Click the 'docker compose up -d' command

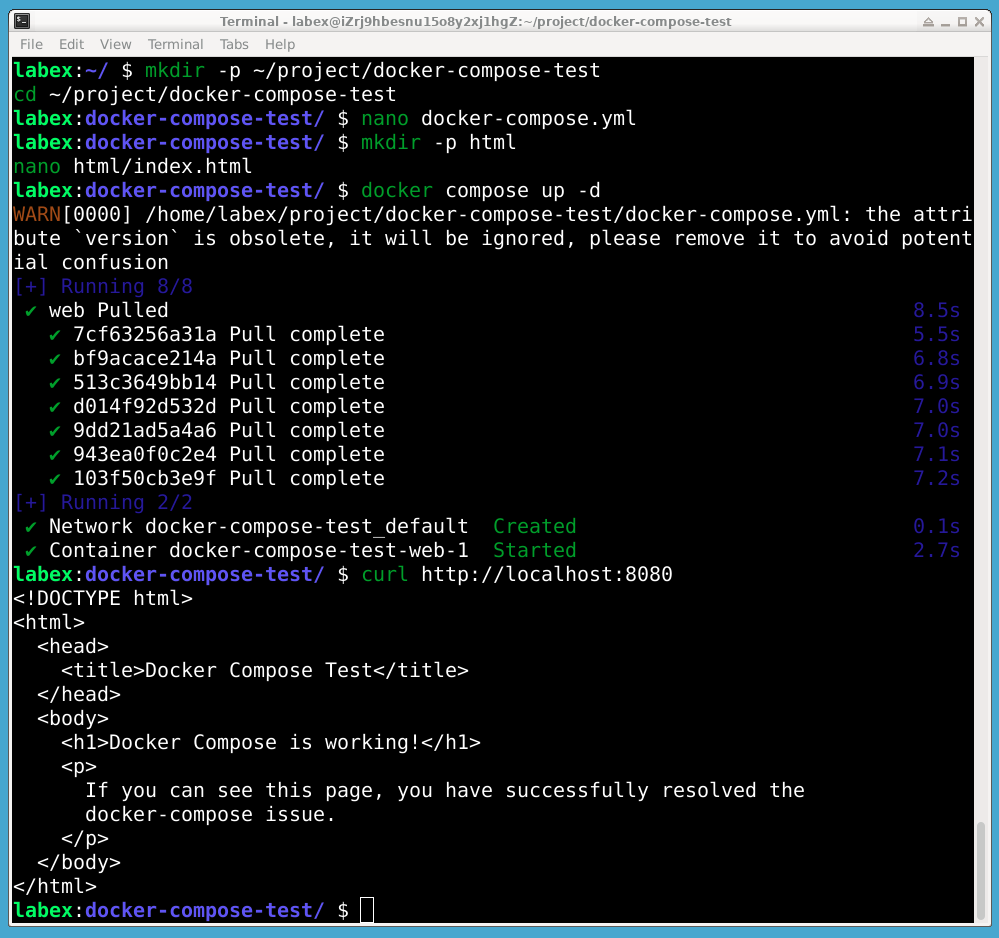(x=480, y=190)
